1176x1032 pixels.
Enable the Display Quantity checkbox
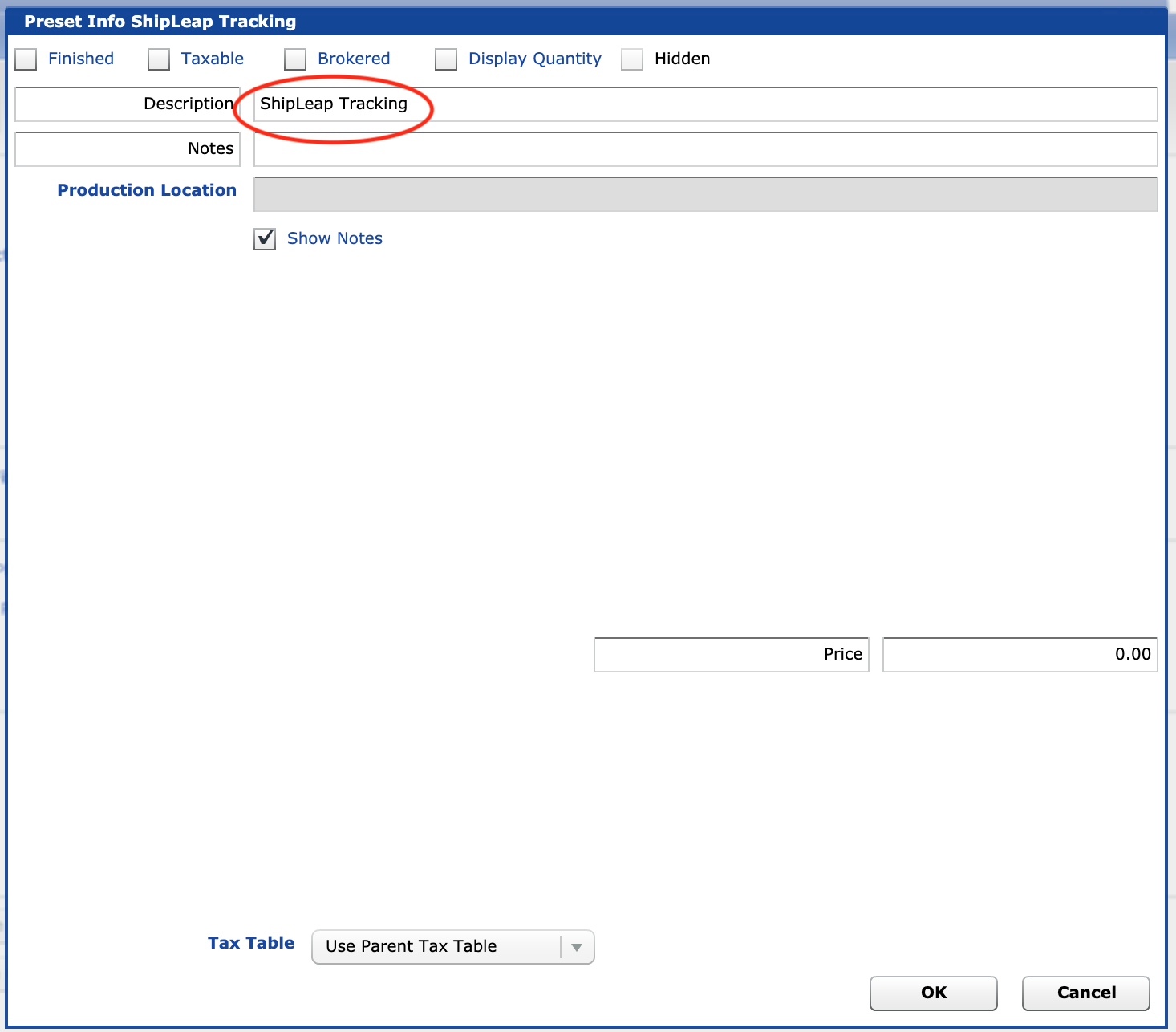point(446,59)
